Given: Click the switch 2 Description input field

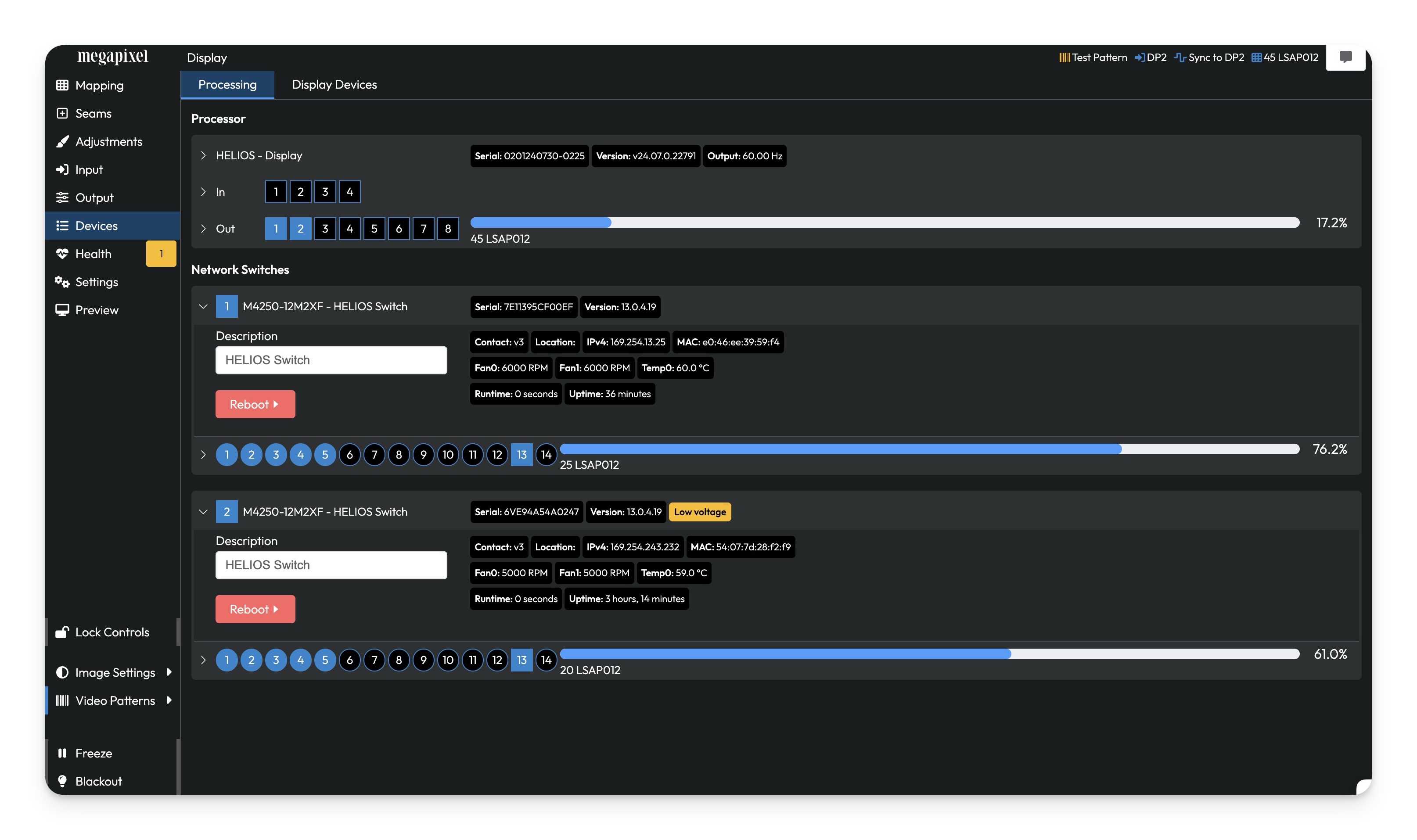Looking at the screenshot, I should (x=331, y=565).
